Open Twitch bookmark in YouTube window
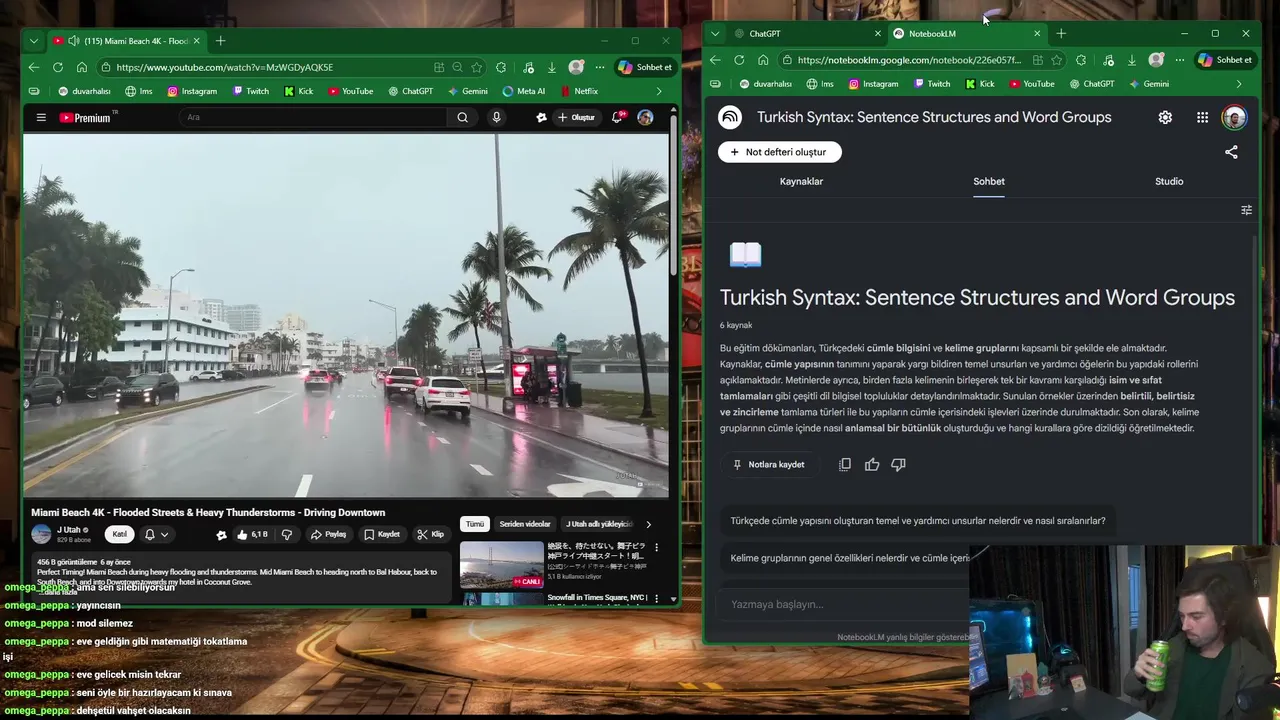This screenshot has height=720, width=1280. click(250, 91)
